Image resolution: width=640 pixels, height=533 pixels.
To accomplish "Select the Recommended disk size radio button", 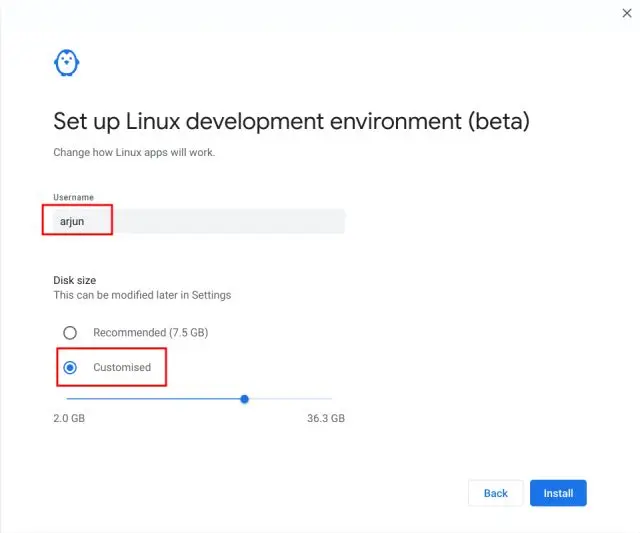I will (x=70, y=333).
